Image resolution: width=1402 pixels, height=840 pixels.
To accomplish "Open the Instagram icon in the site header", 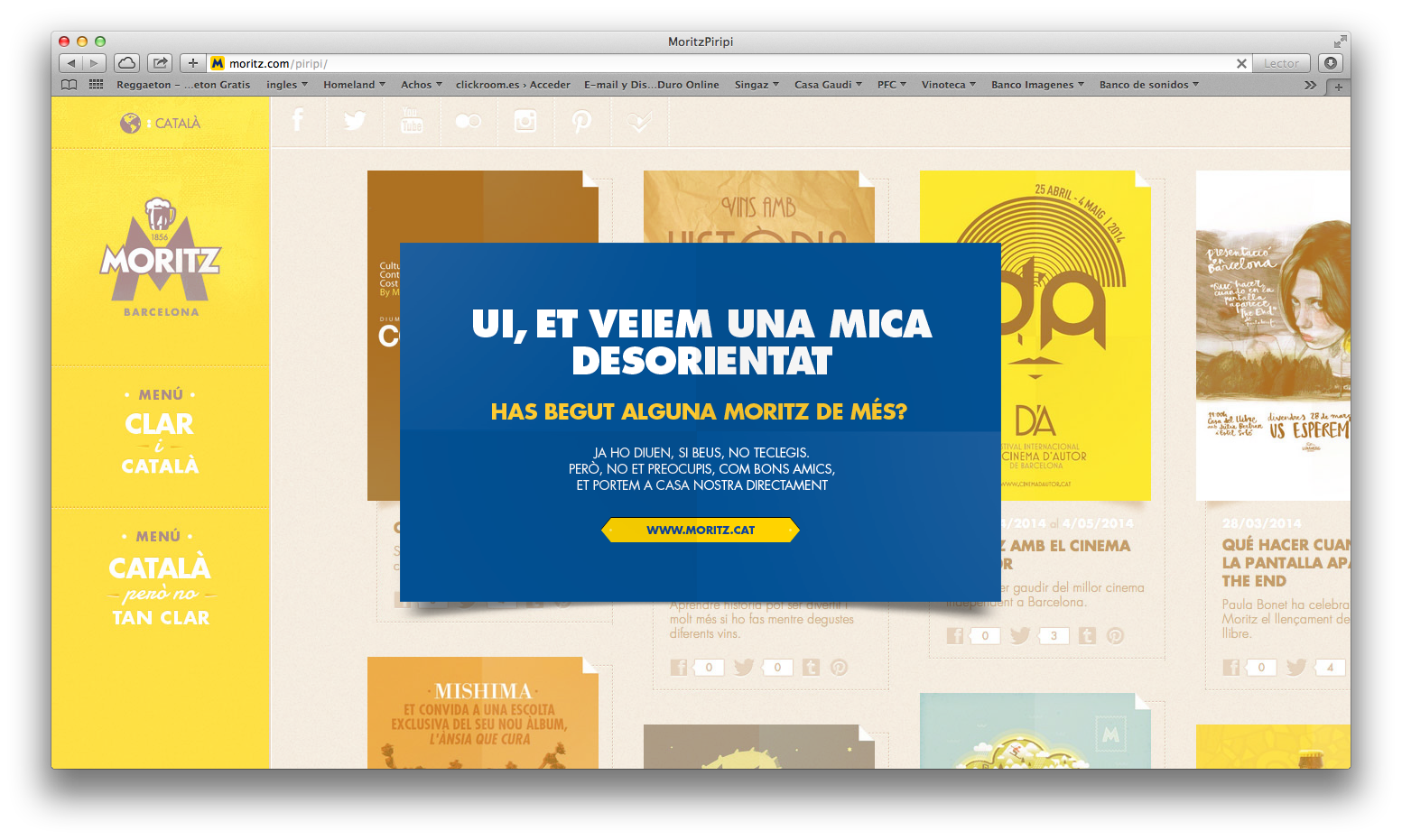I will click(525, 121).
